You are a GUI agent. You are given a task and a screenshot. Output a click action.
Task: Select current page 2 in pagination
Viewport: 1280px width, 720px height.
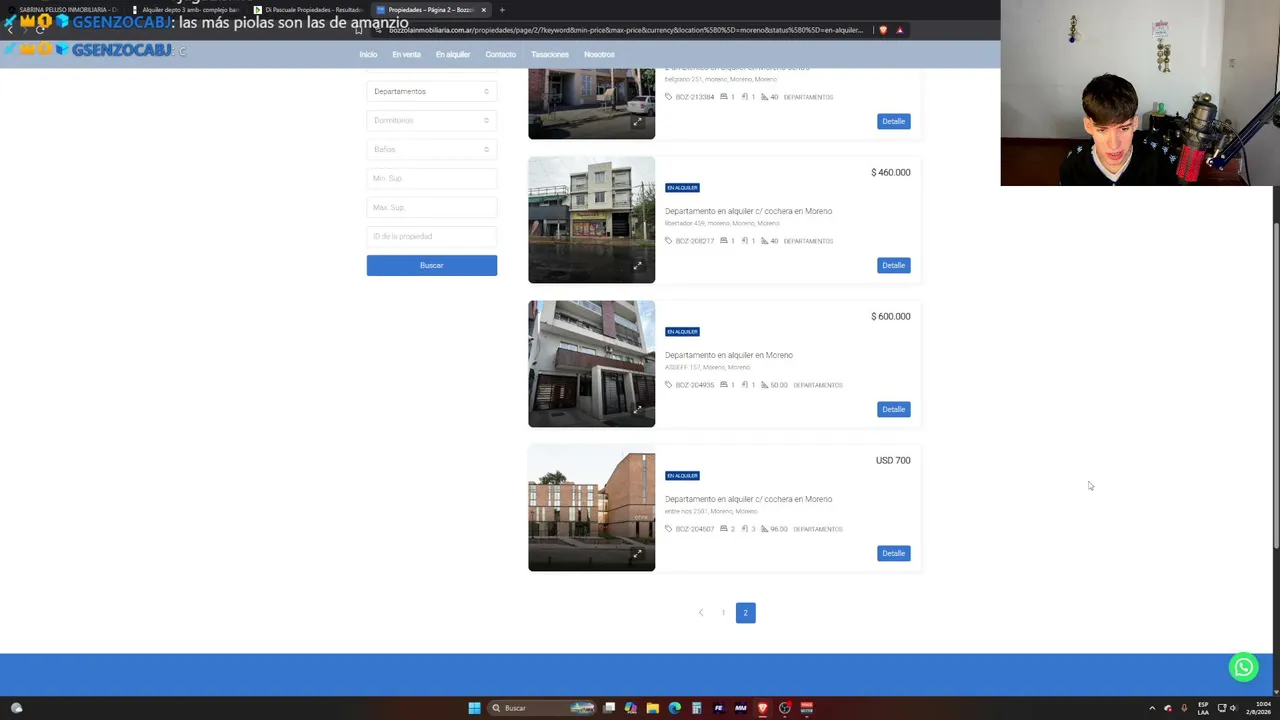pyautogui.click(x=745, y=612)
